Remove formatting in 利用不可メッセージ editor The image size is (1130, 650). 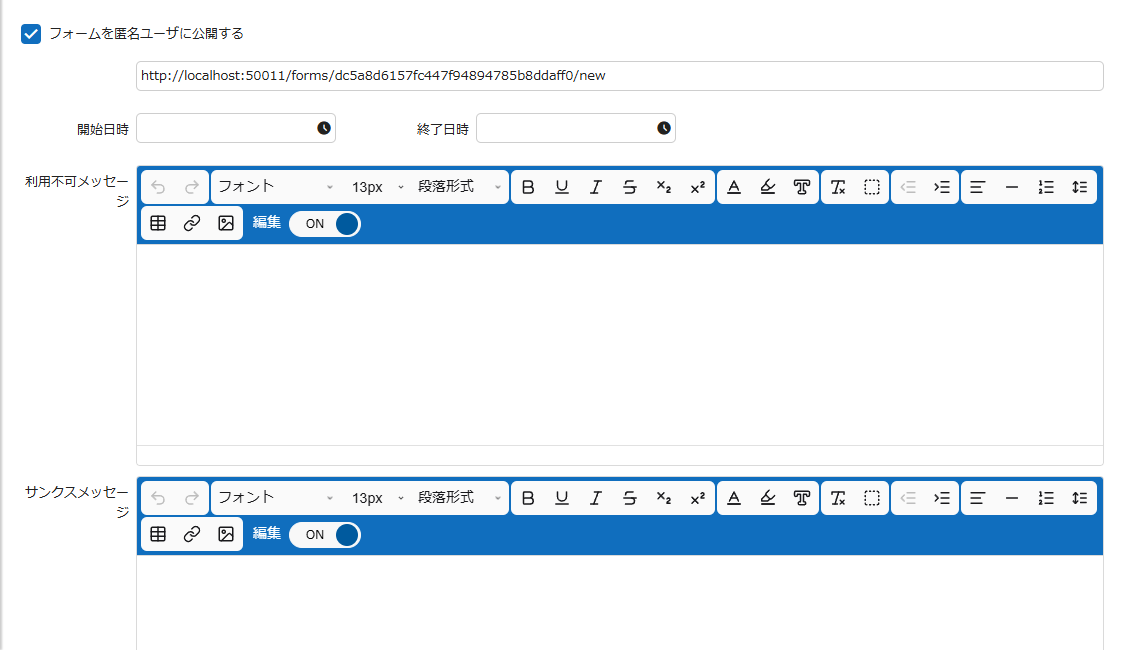pos(837,187)
